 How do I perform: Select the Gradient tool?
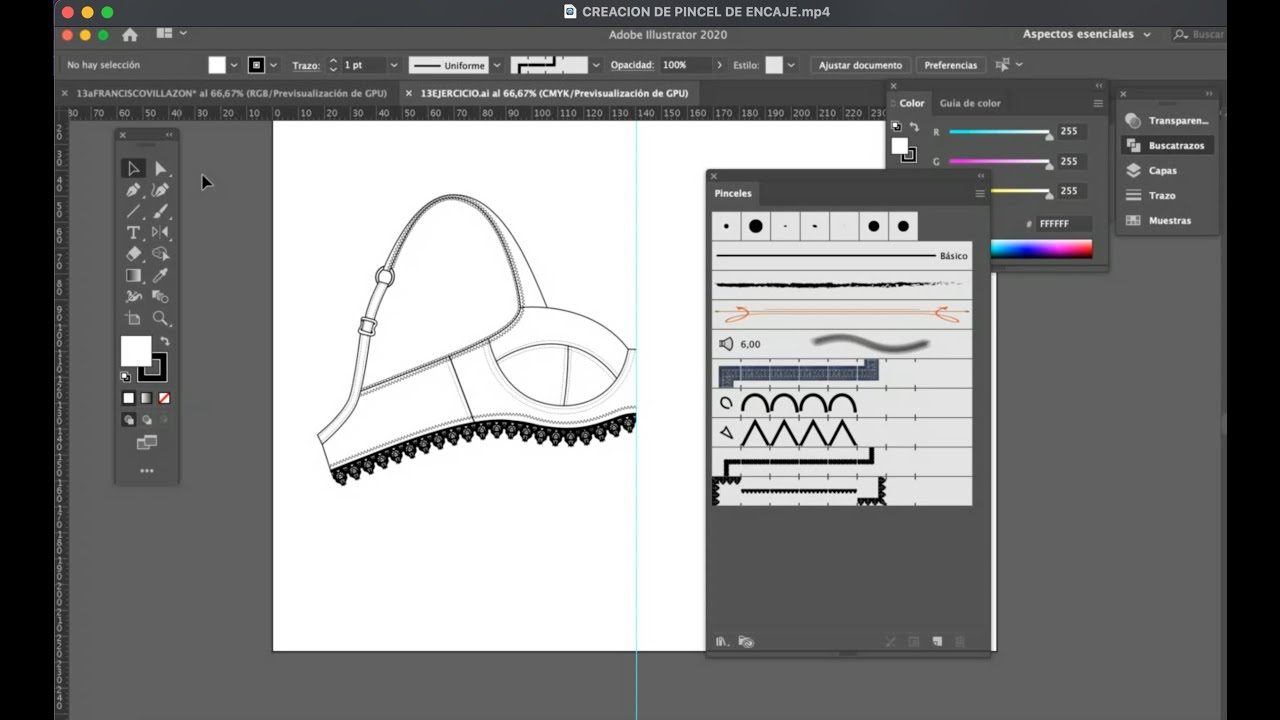[133, 275]
